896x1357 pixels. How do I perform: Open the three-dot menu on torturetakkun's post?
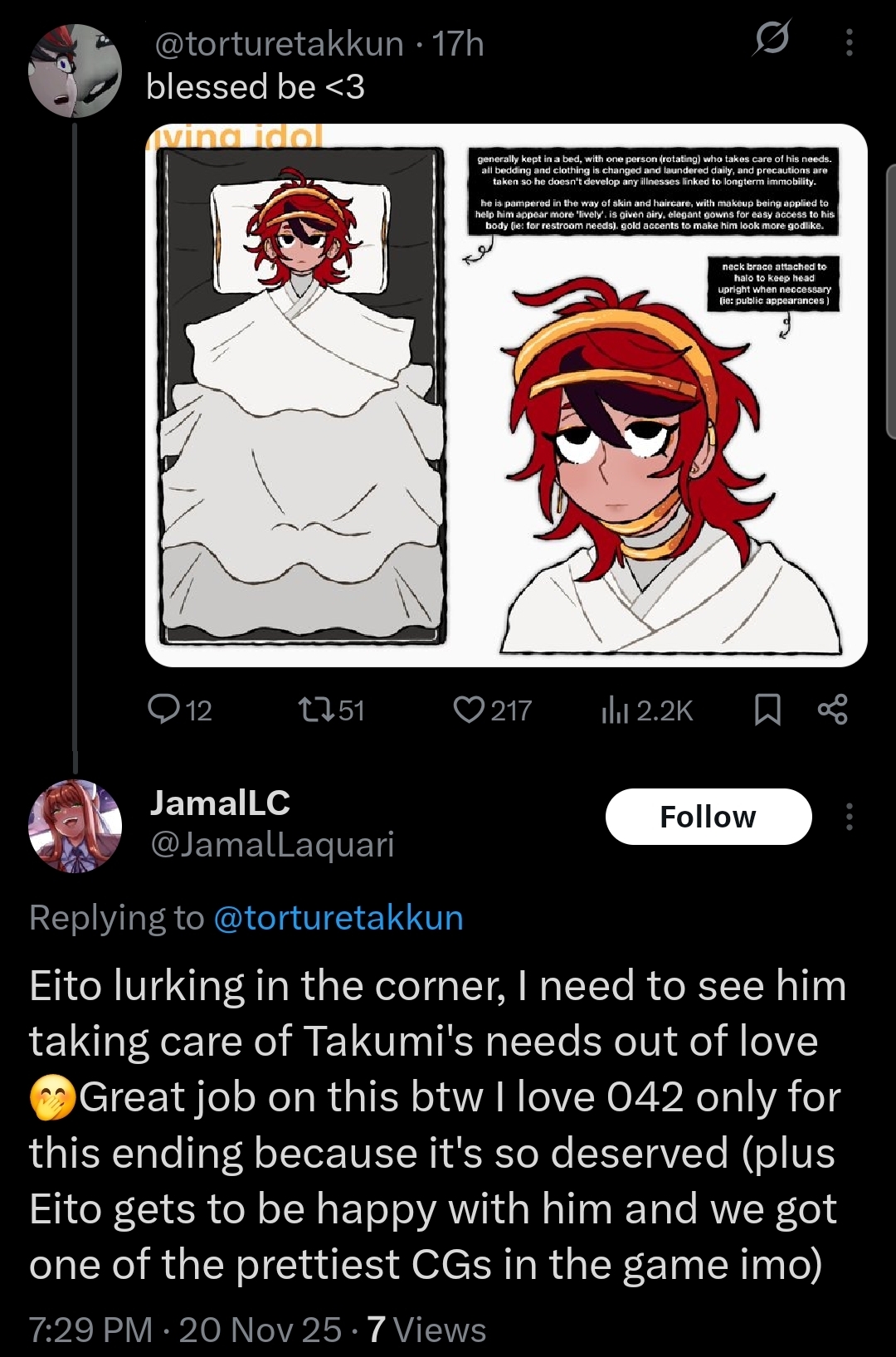tap(849, 41)
